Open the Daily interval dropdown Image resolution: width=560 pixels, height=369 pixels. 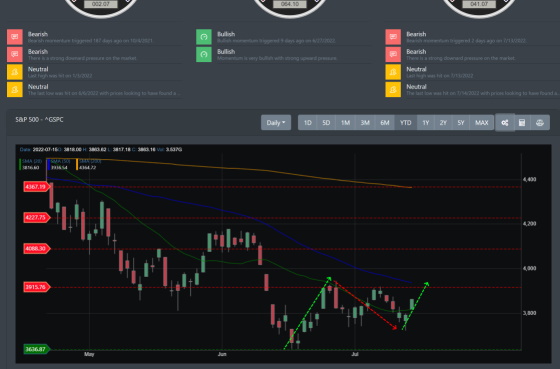pyautogui.click(x=276, y=123)
